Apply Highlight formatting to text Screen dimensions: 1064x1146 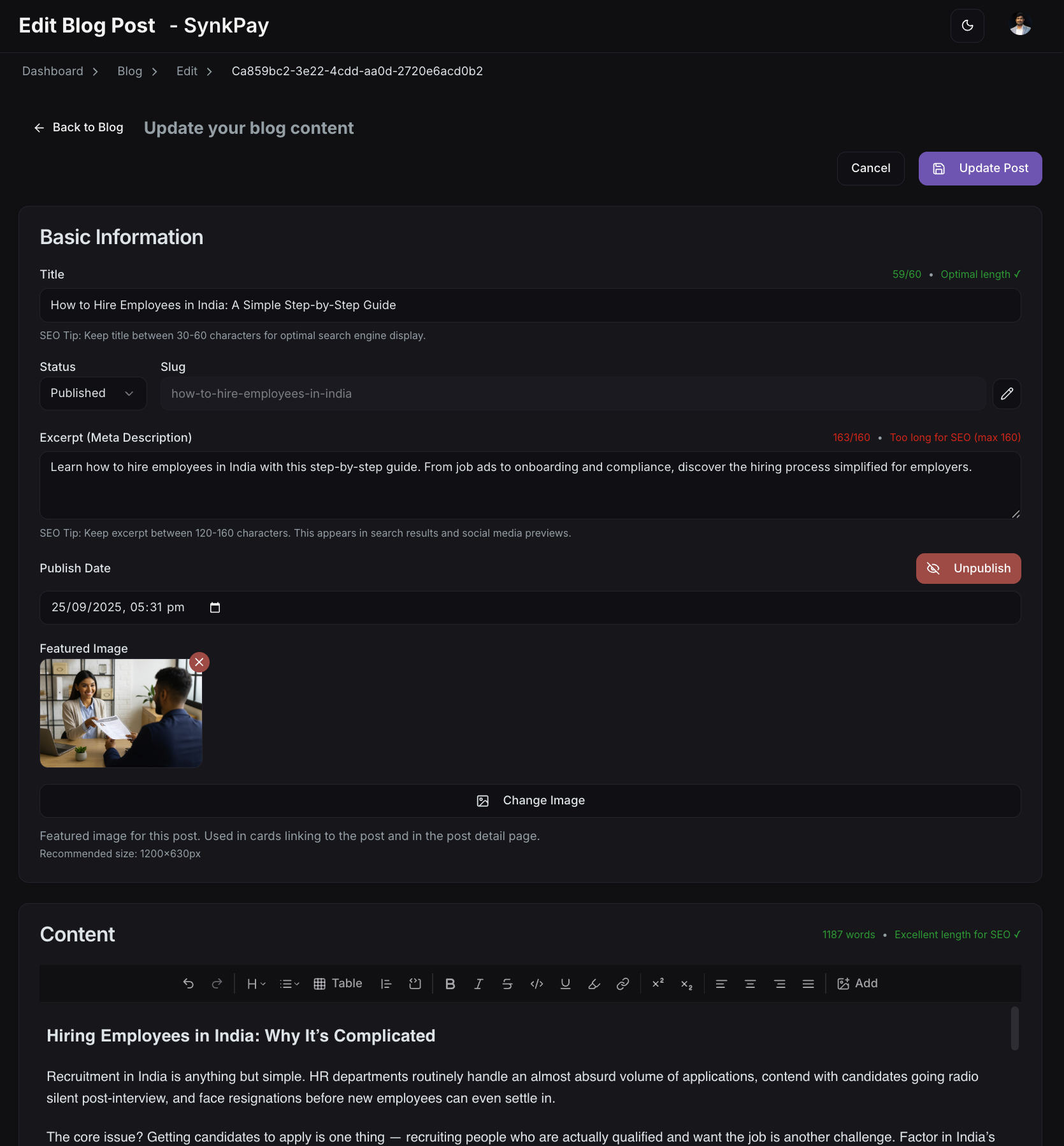click(x=593, y=983)
